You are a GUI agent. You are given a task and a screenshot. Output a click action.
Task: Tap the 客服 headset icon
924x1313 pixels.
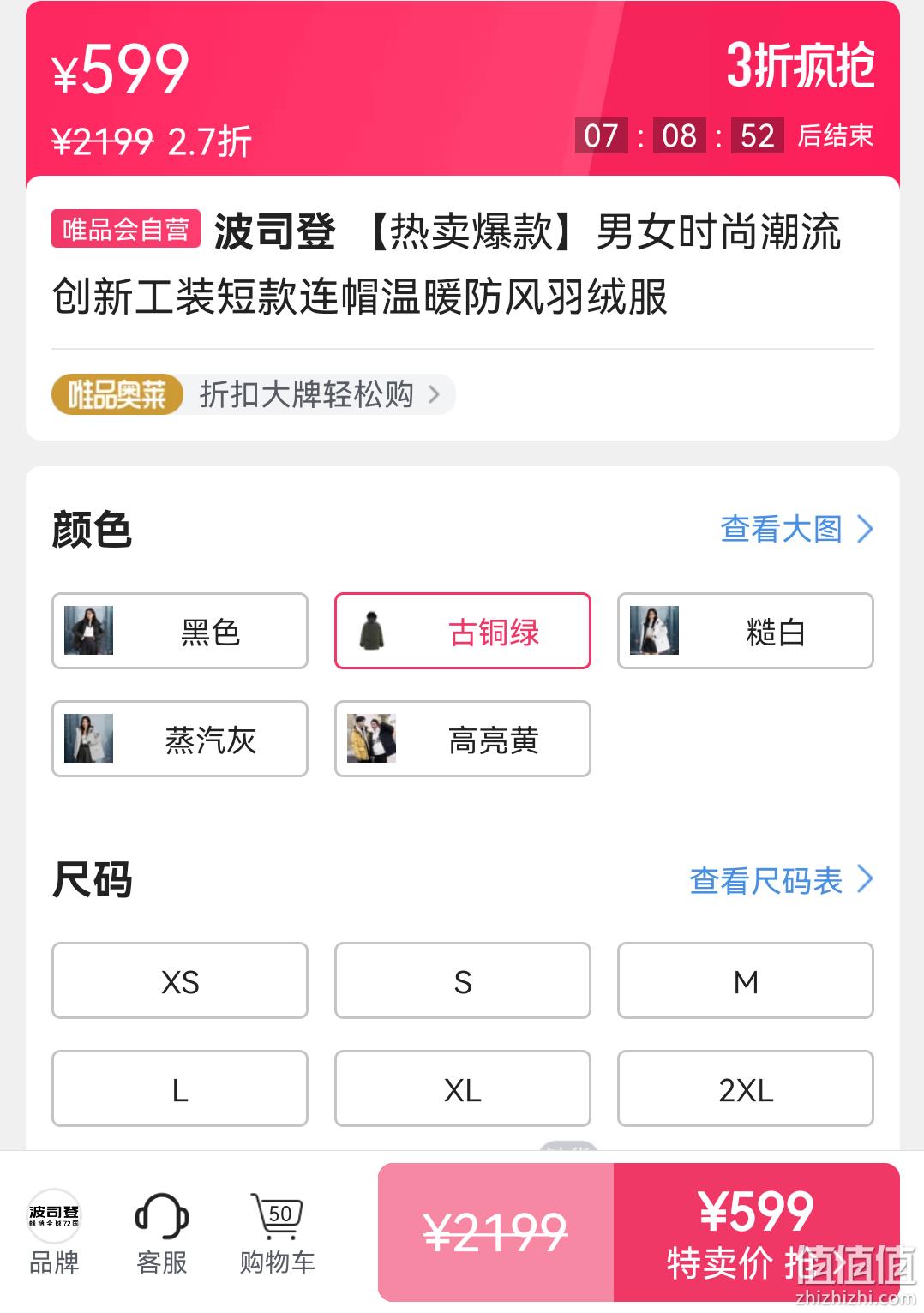[161, 1215]
